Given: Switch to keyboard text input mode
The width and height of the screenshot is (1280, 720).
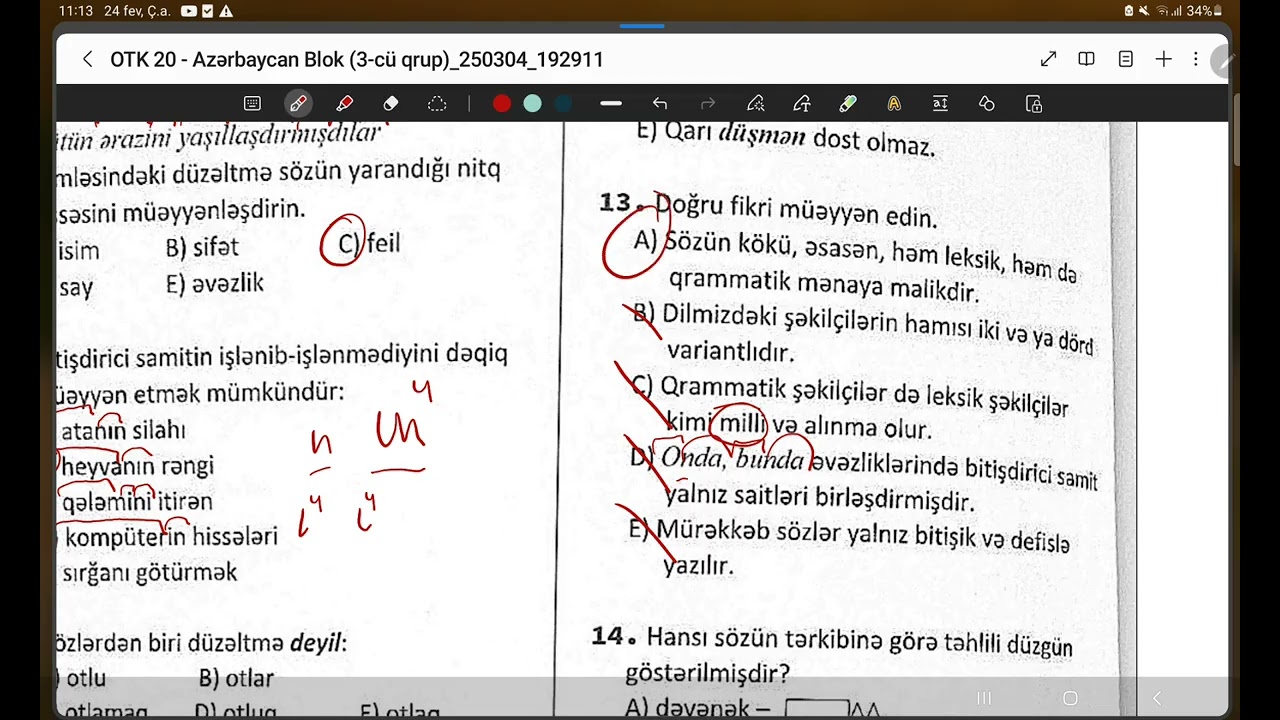Looking at the screenshot, I should coord(252,103).
